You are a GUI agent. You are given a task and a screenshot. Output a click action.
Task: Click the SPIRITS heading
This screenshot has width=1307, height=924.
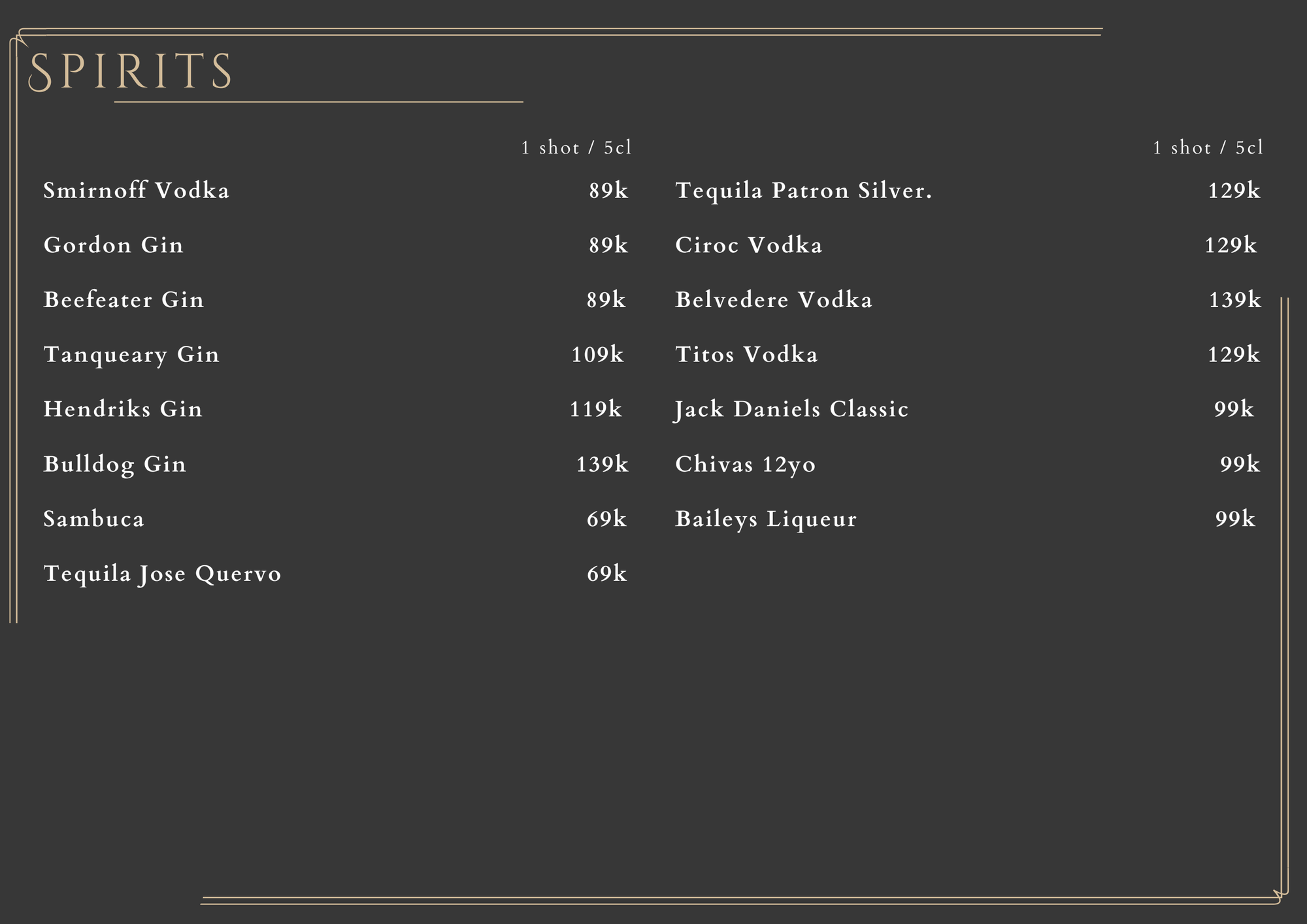(131, 71)
